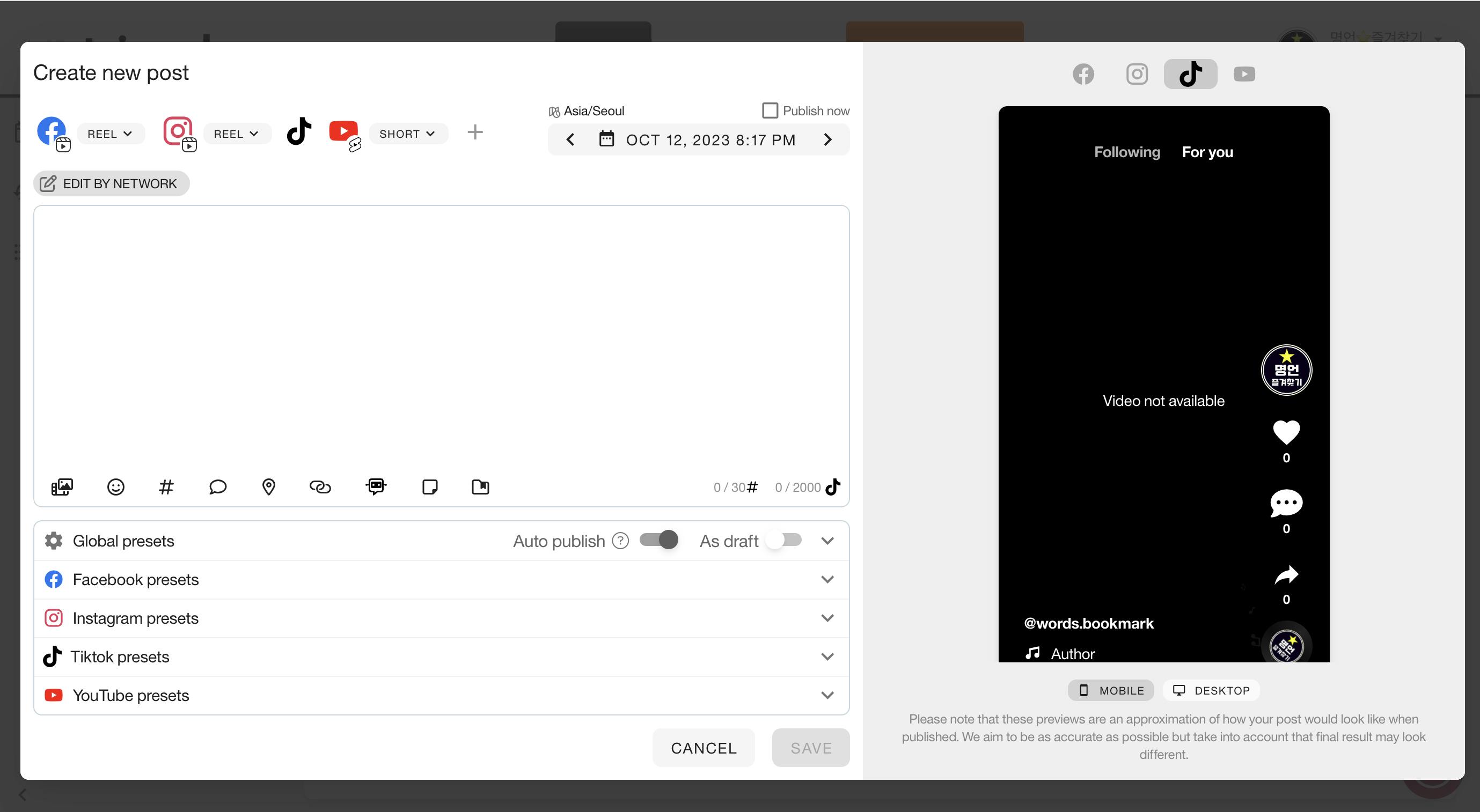Image resolution: width=1480 pixels, height=812 pixels.
Task: Click the media upload icon in the editor toolbar
Action: click(62, 487)
